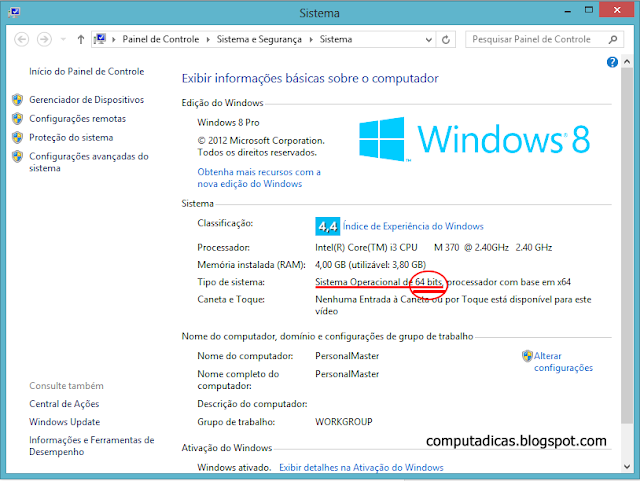640x481 pixels.
Task: Click the Intel(R) Core(TM) i3 CPU processor value
Action: (x=433, y=247)
